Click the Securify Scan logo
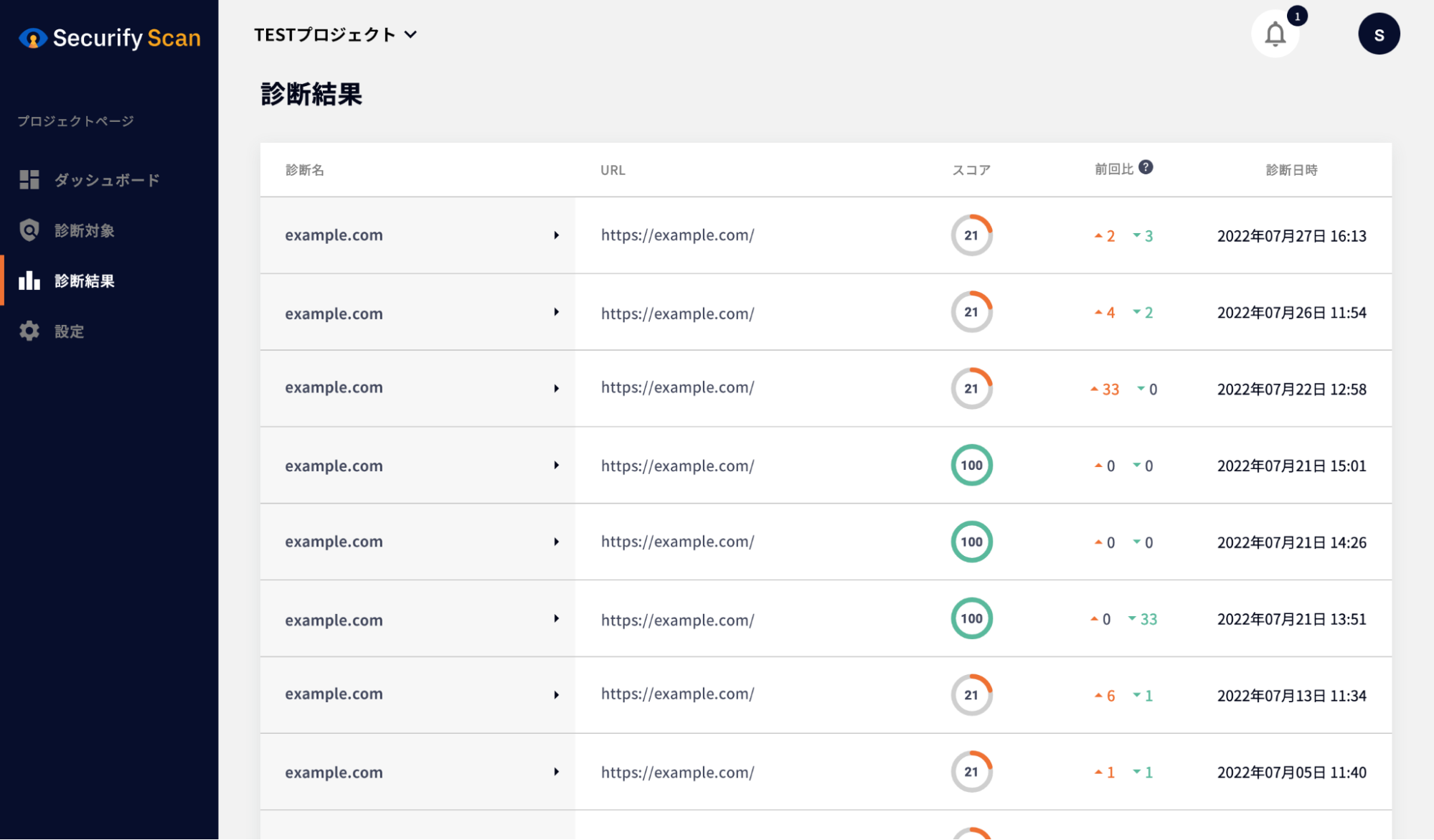This screenshot has height=840, width=1434. point(110,38)
